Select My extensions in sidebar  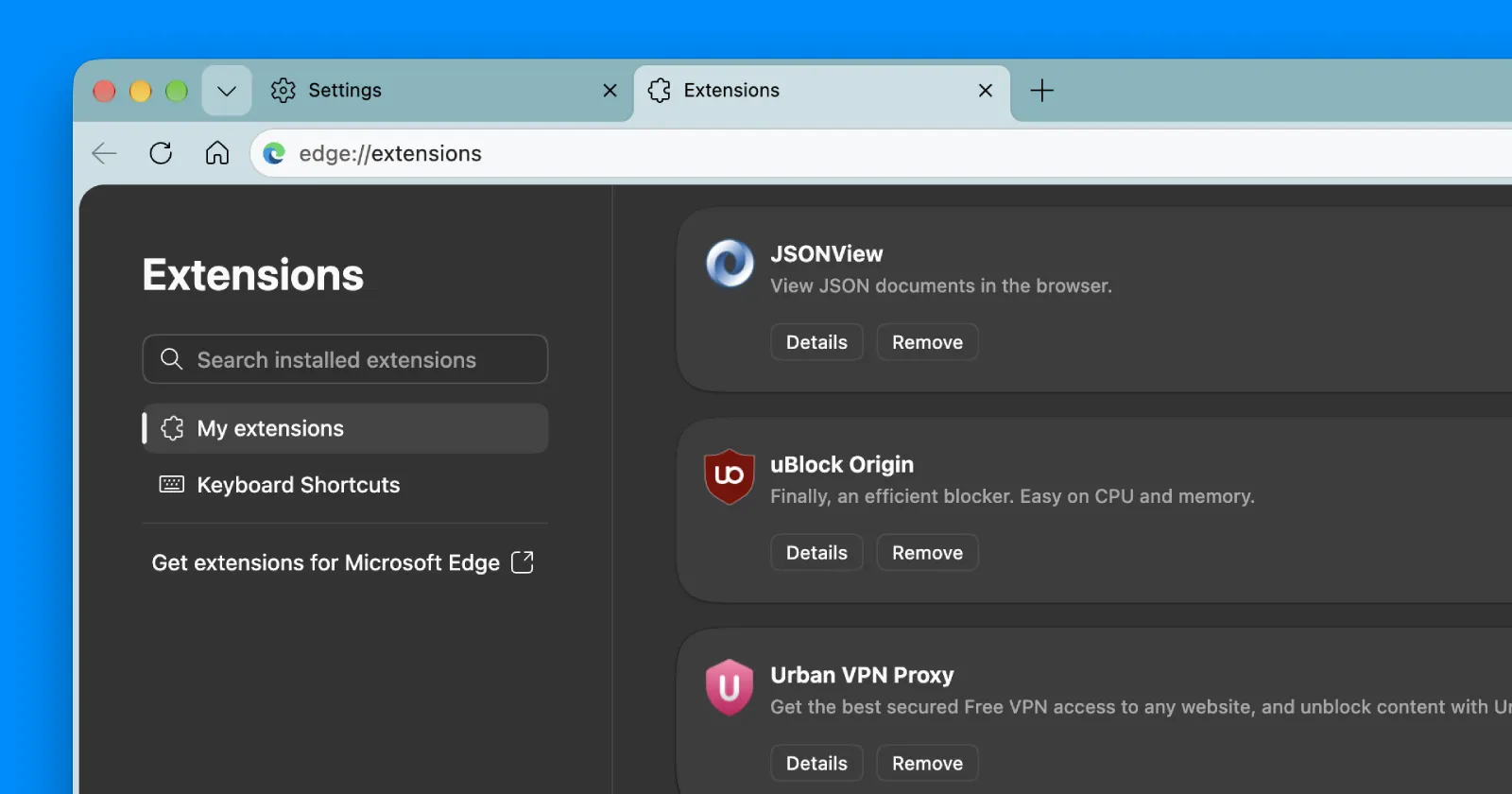click(x=345, y=428)
